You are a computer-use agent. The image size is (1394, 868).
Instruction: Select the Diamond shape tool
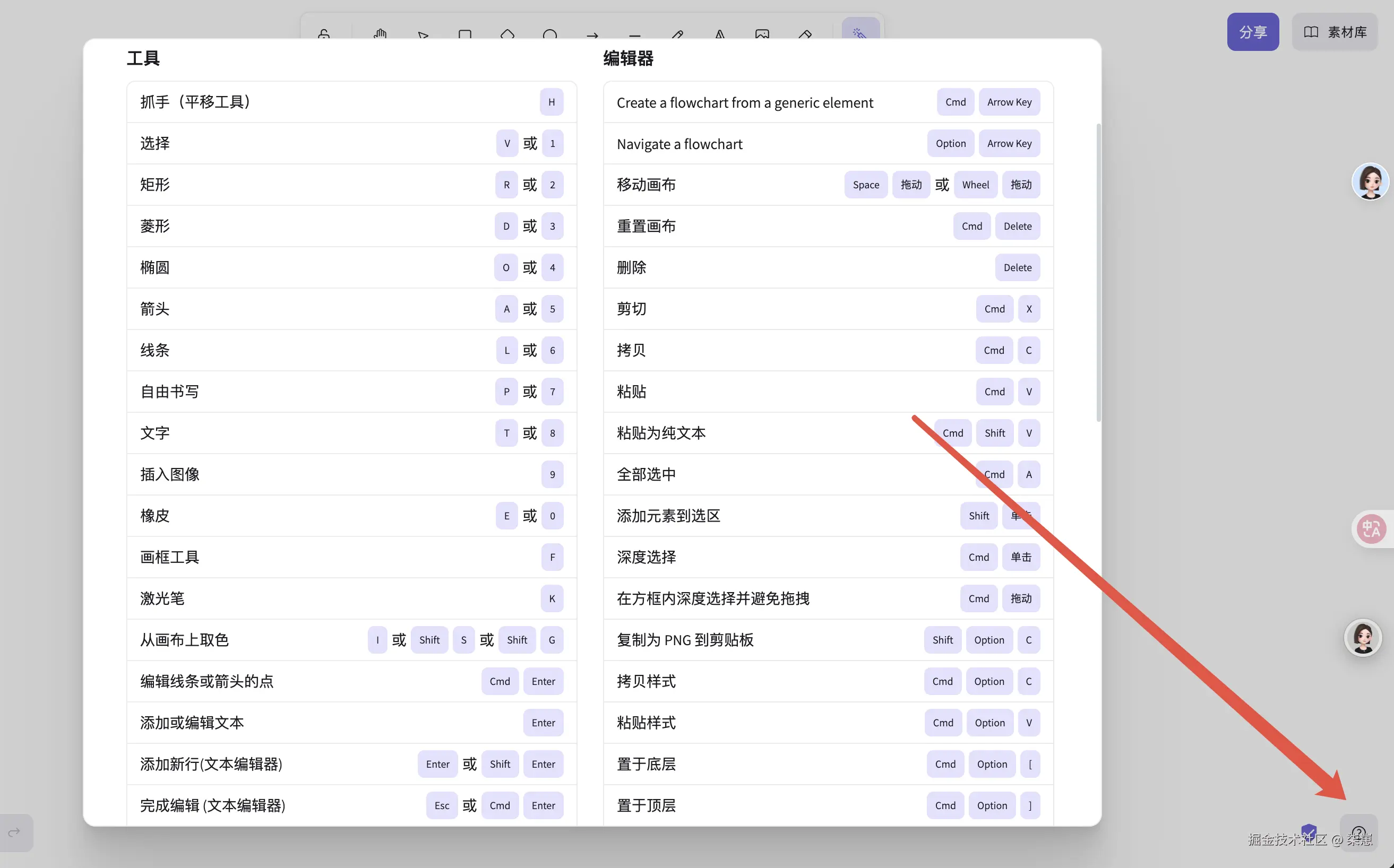point(507,34)
